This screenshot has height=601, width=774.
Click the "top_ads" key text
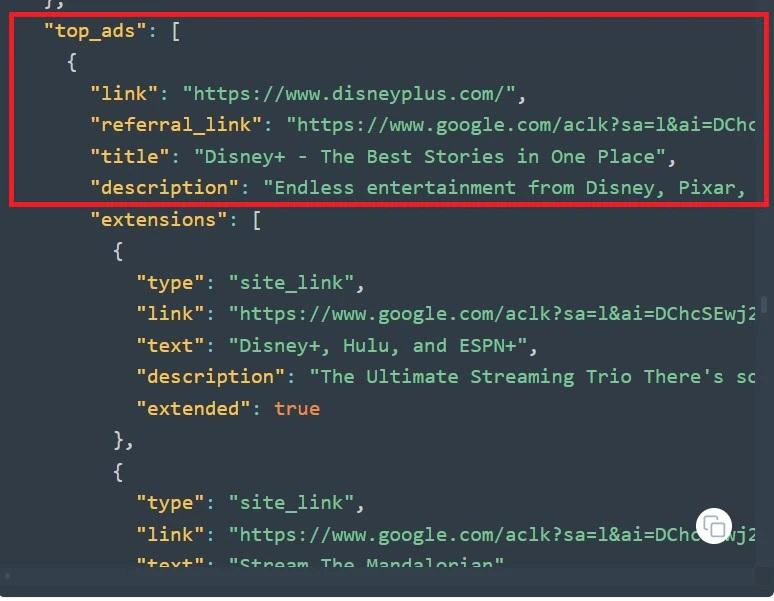(95, 31)
